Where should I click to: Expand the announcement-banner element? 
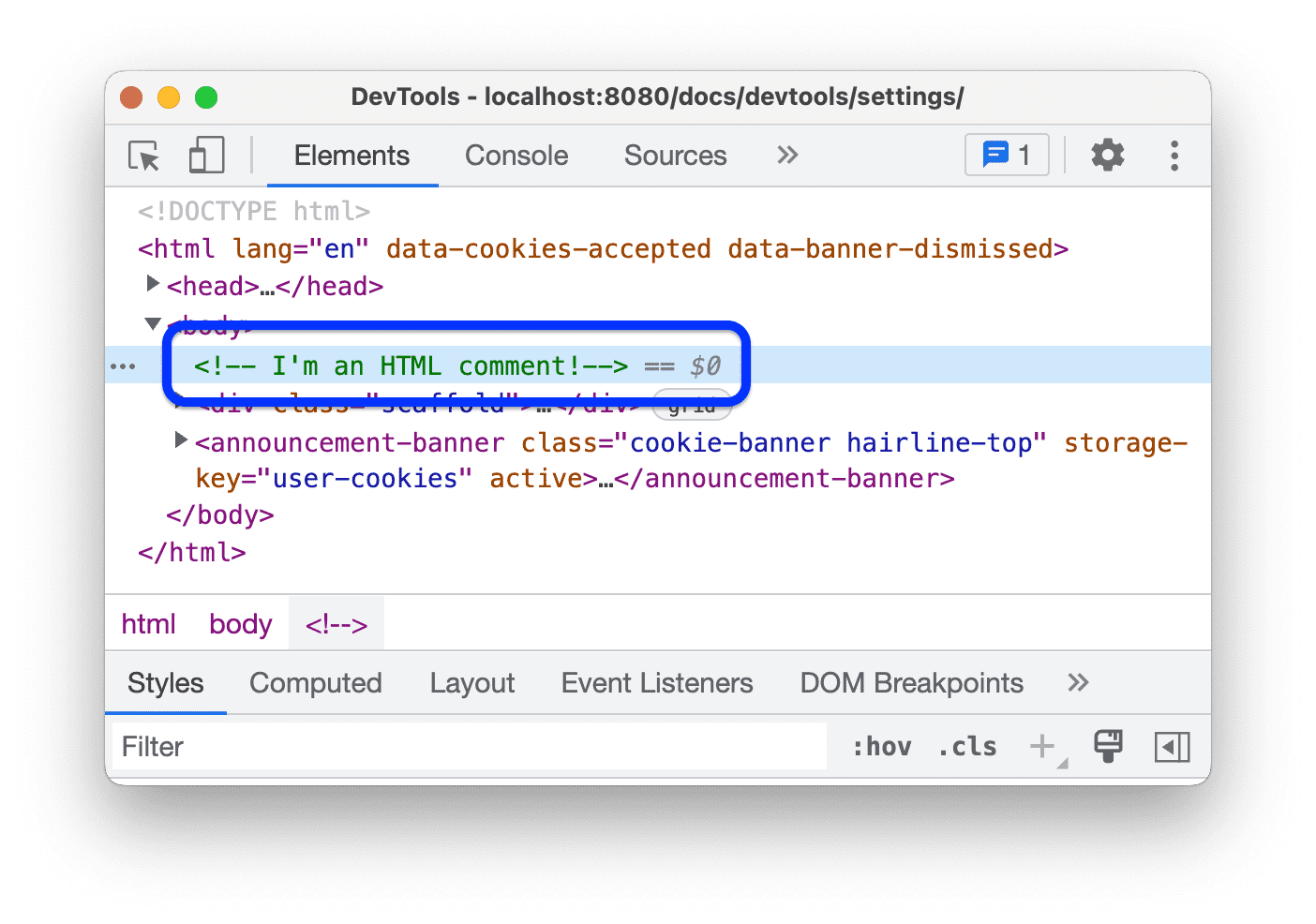click(180, 440)
